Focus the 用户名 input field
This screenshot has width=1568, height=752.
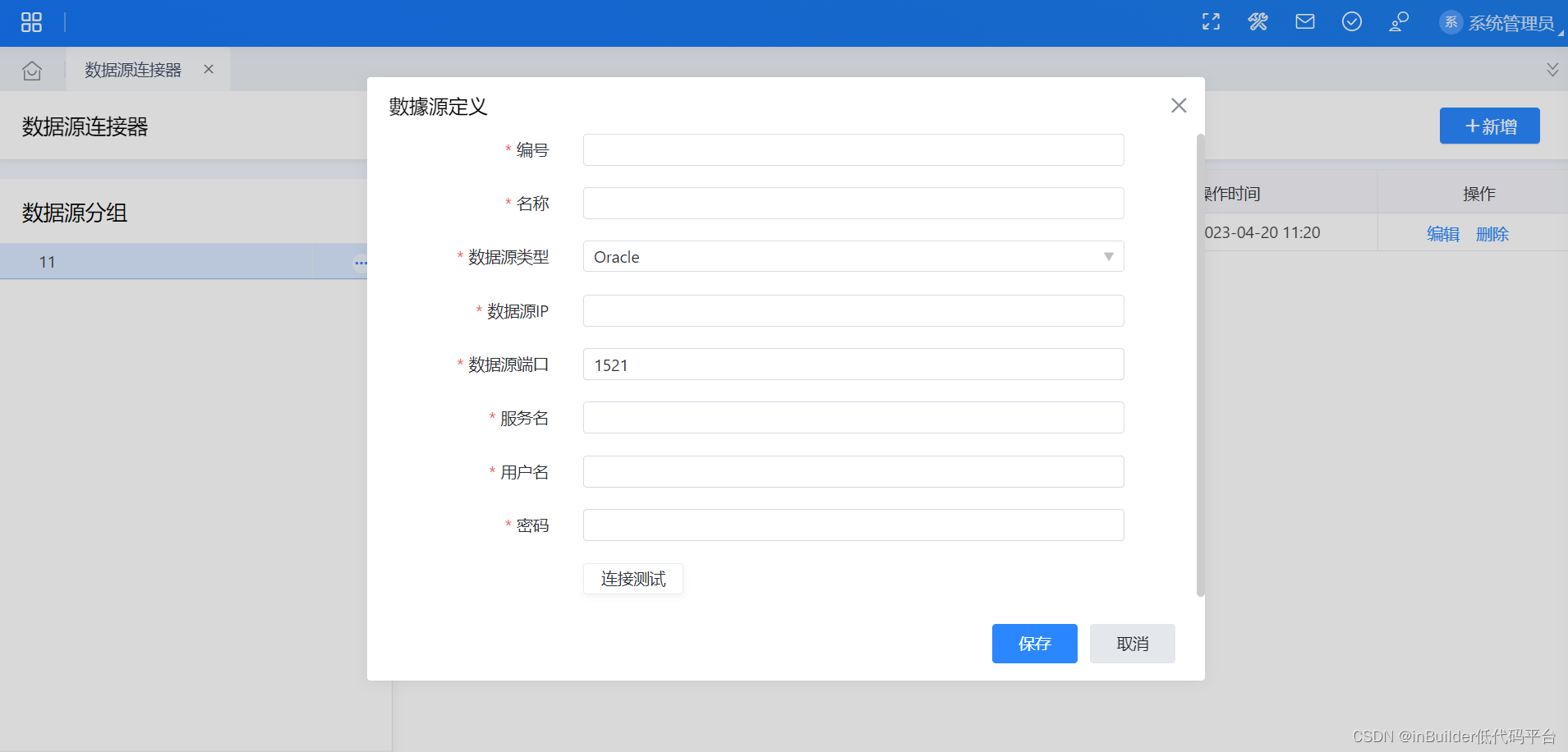point(853,472)
